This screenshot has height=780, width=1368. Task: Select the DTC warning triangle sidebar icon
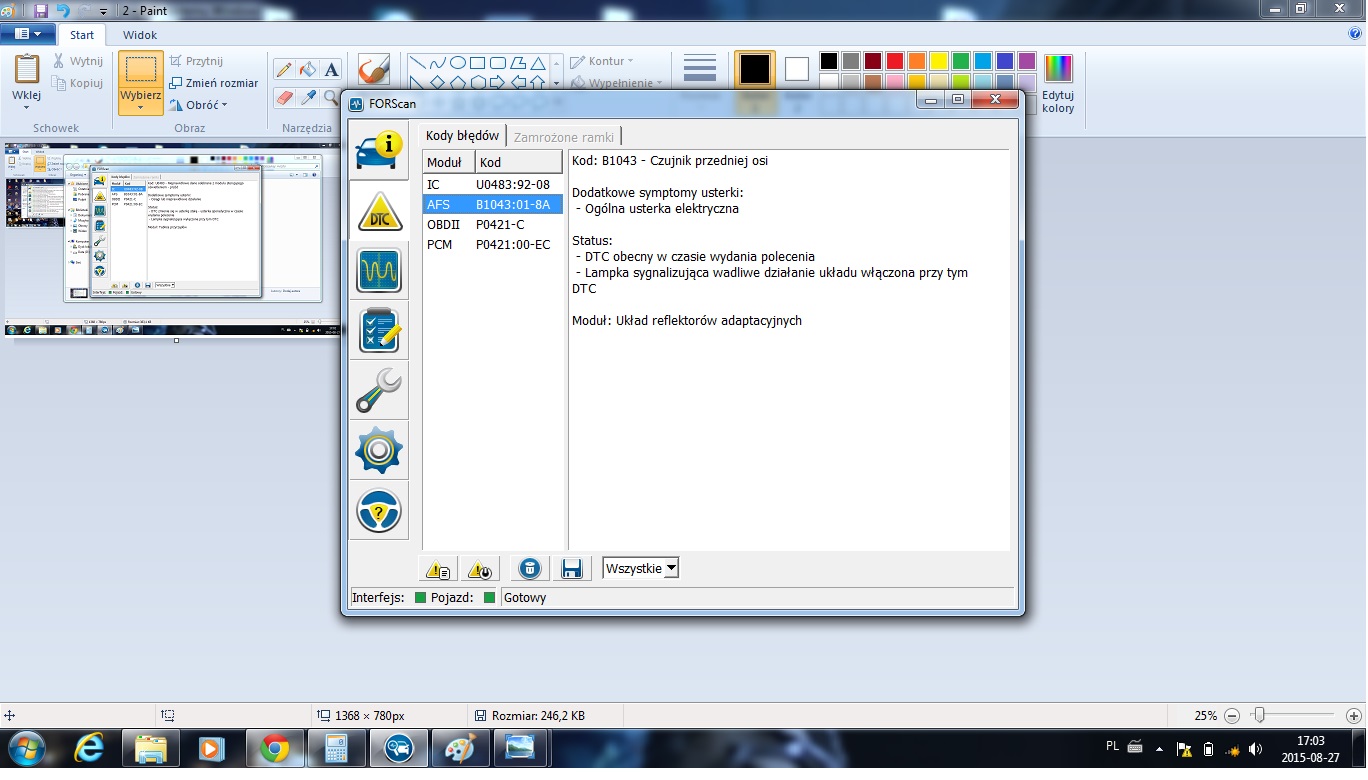(x=378, y=211)
